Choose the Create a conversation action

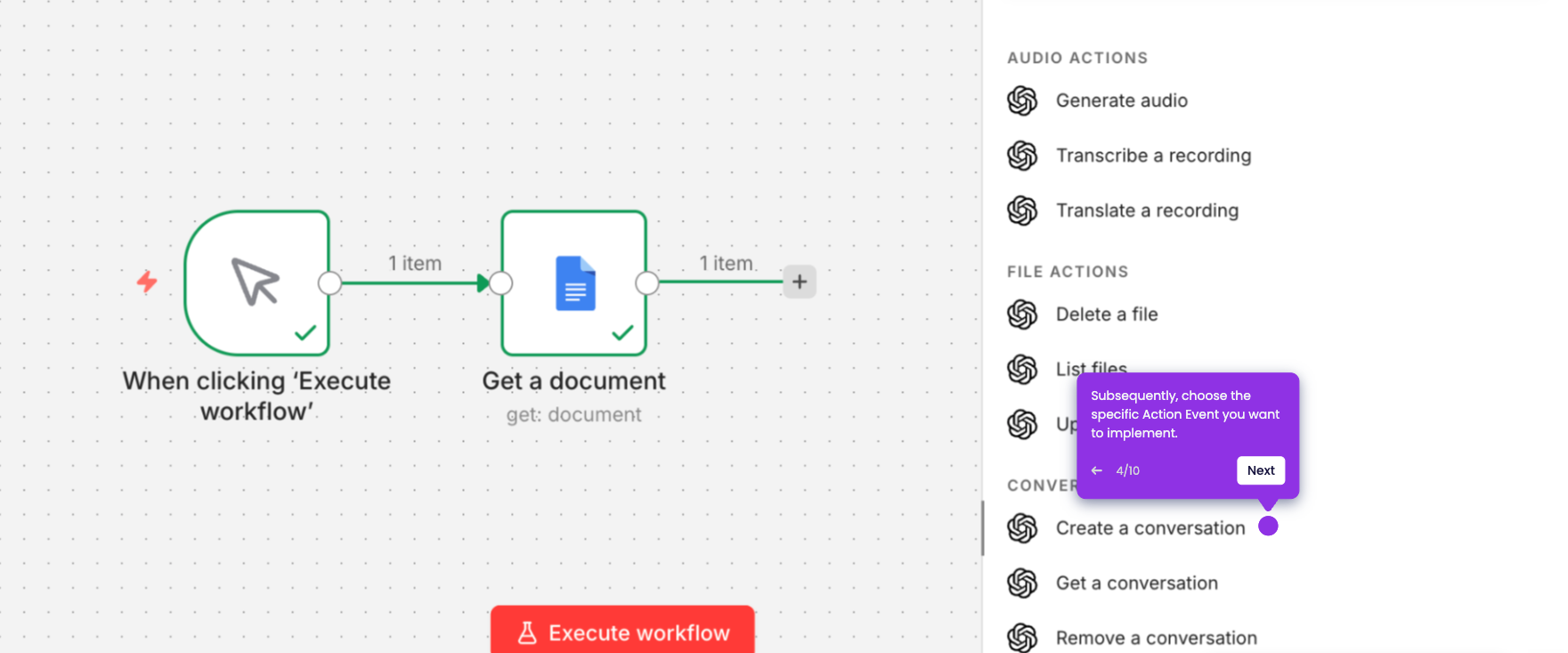[x=1150, y=528]
